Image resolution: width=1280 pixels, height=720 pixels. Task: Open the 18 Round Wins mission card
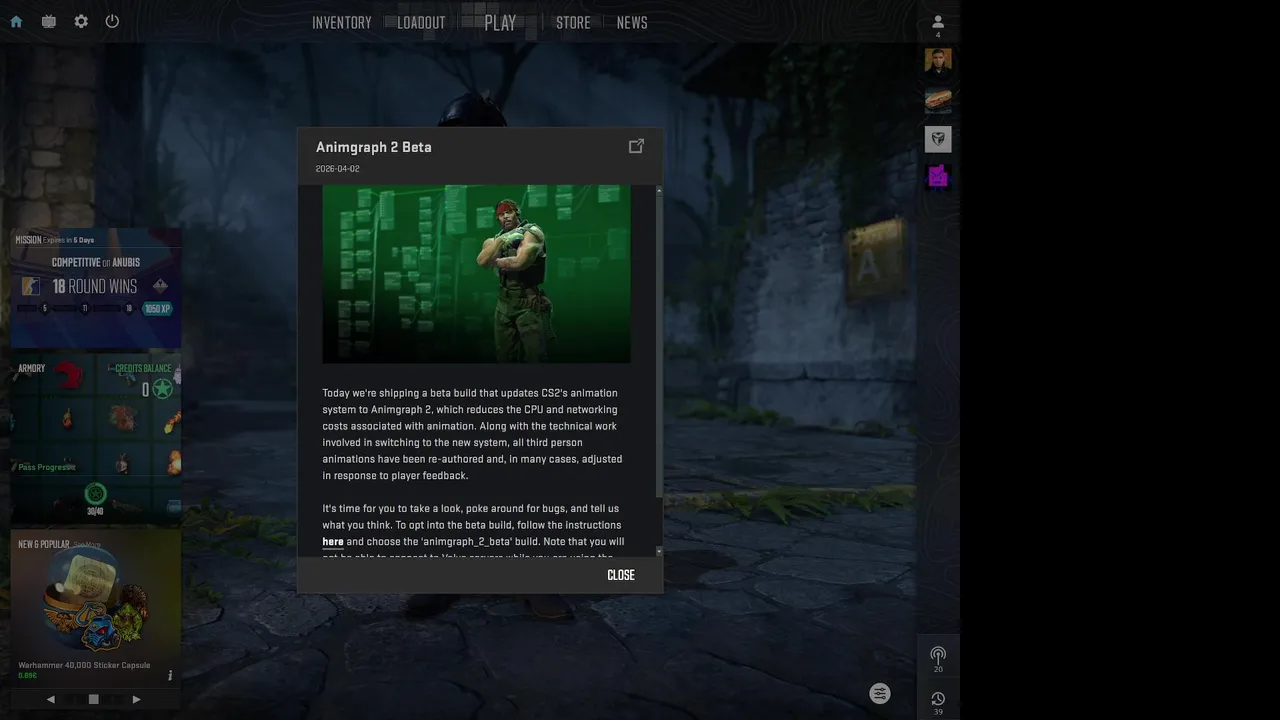(x=96, y=289)
